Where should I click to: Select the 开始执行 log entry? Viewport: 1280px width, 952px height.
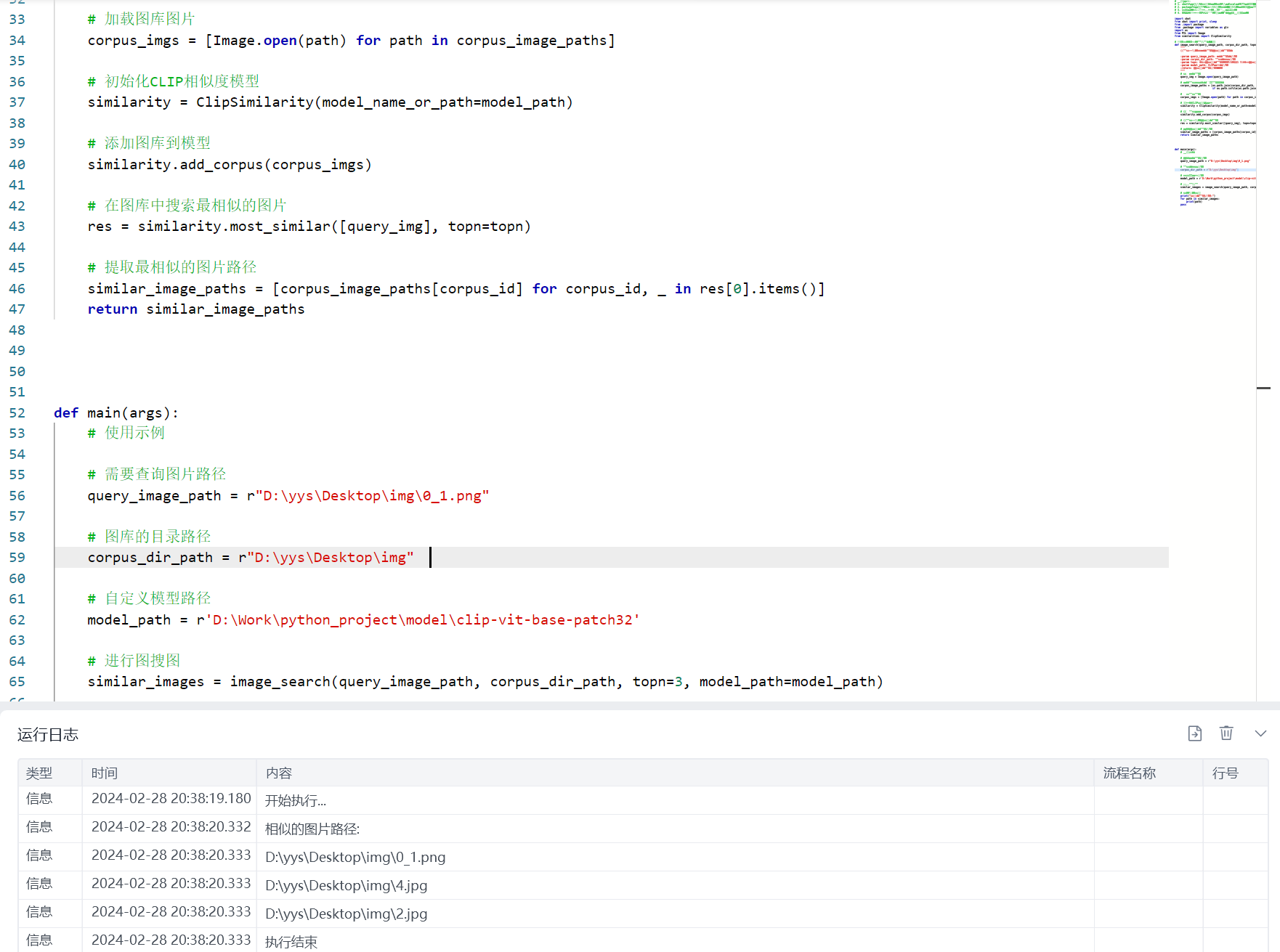click(296, 800)
